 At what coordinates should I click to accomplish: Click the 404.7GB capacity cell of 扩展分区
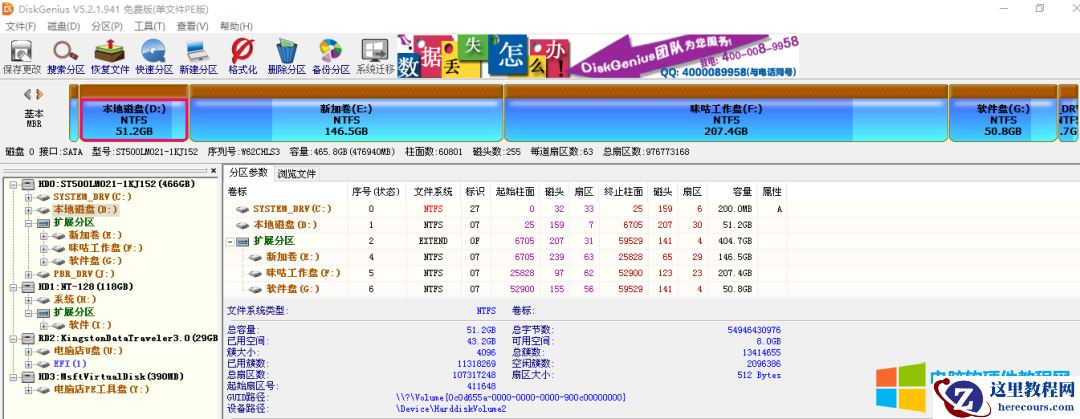click(x=736, y=241)
